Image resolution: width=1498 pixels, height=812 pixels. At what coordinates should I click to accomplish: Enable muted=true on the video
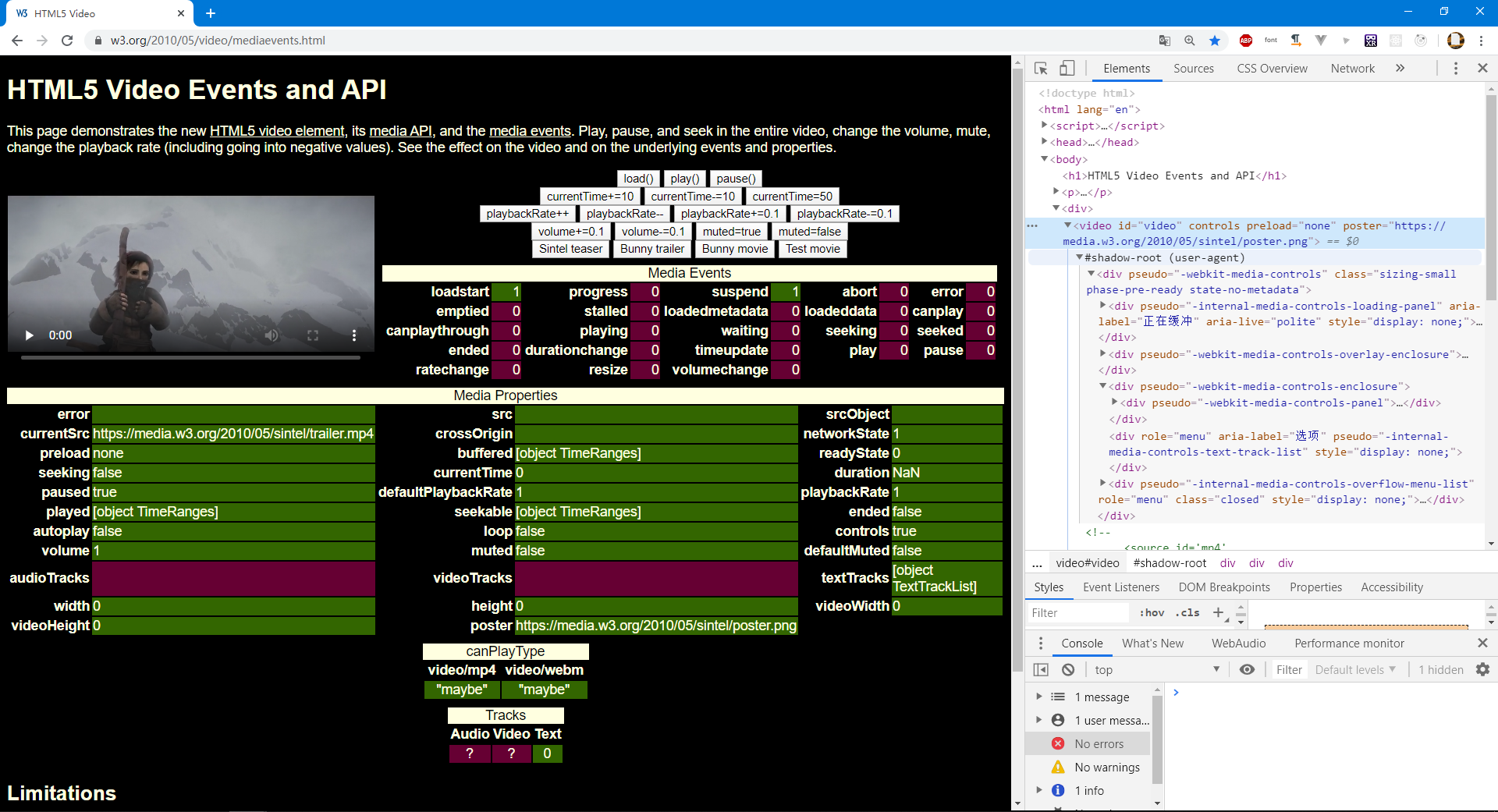[x=731, y=231]
